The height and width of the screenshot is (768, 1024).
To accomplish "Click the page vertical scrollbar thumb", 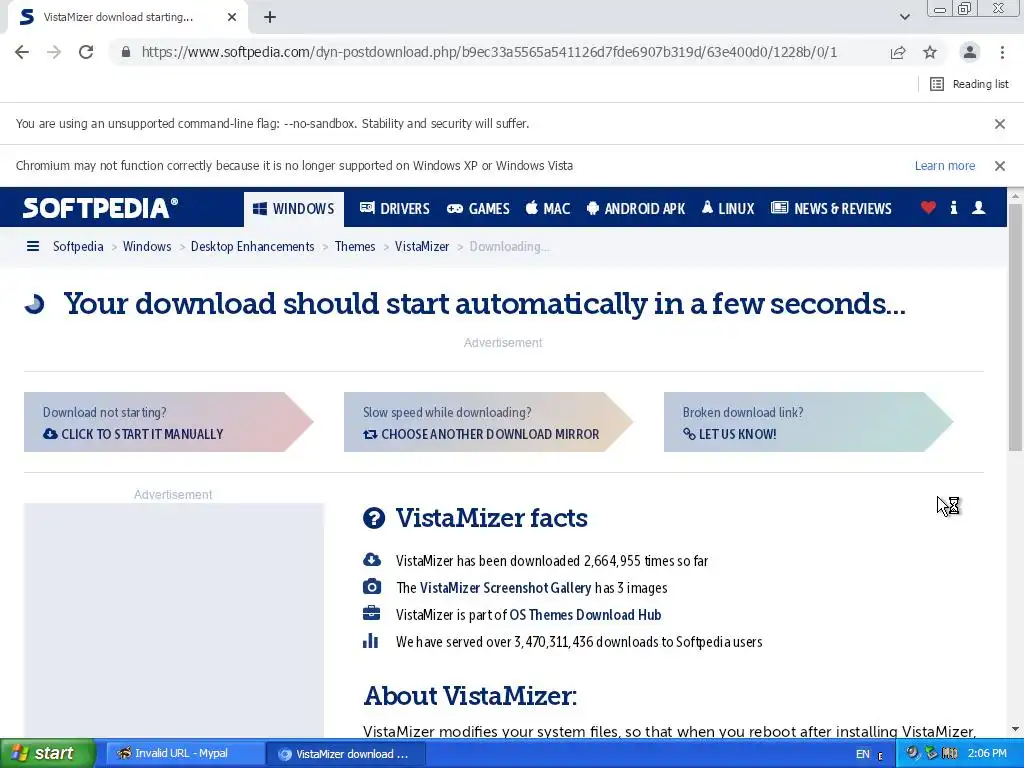I will click(1015, 327).
